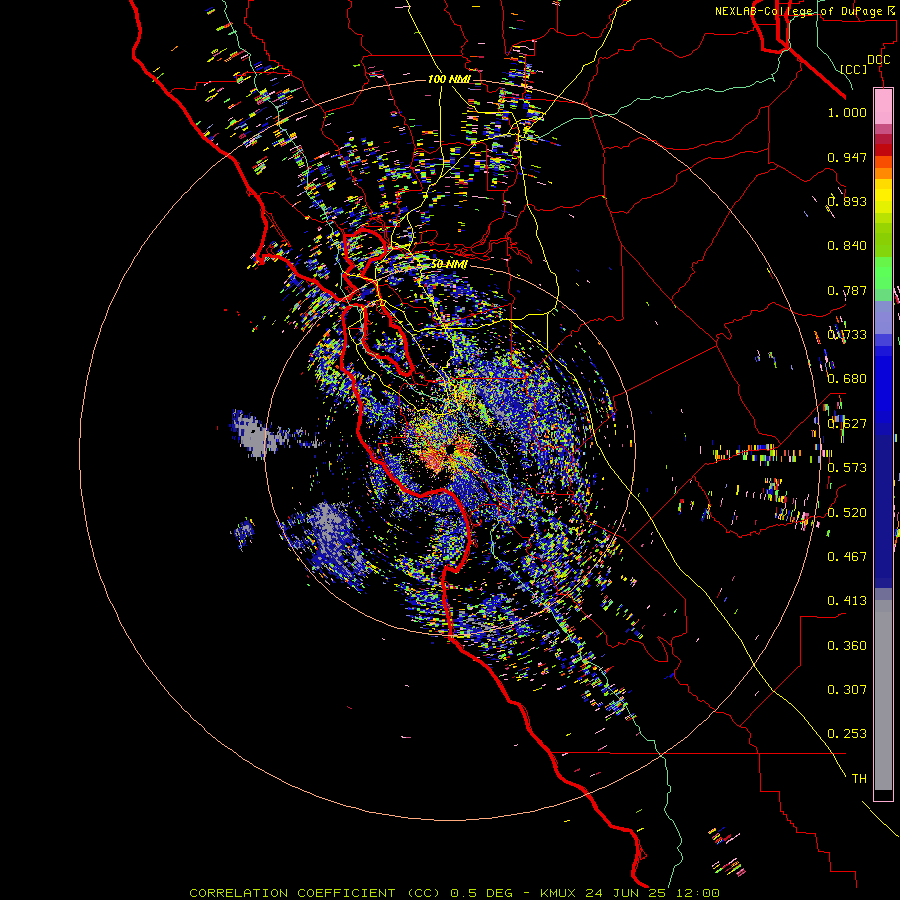Select the 0.627 scale value
This screenshot has width=900, height=900.
pyautogui.click(x=847, y=424)
